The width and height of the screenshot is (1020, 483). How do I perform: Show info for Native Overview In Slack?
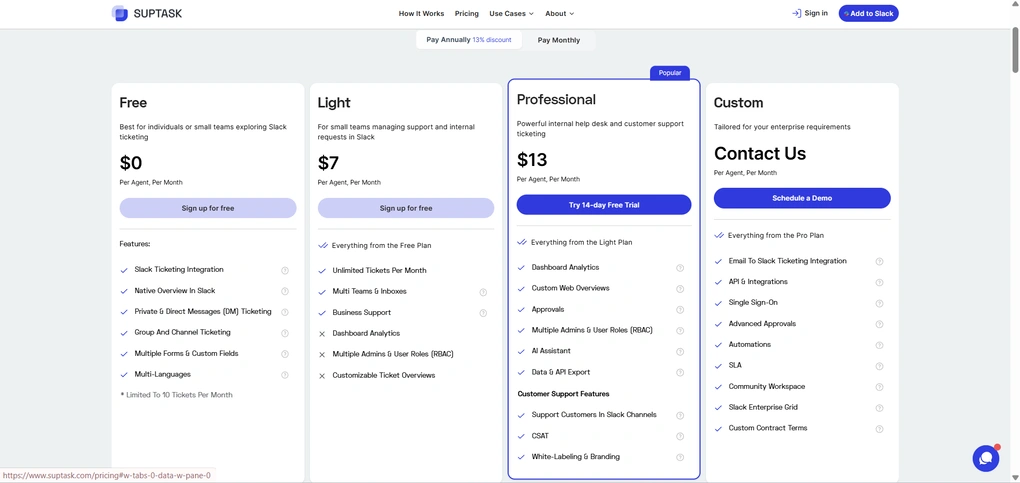(284, 291)
